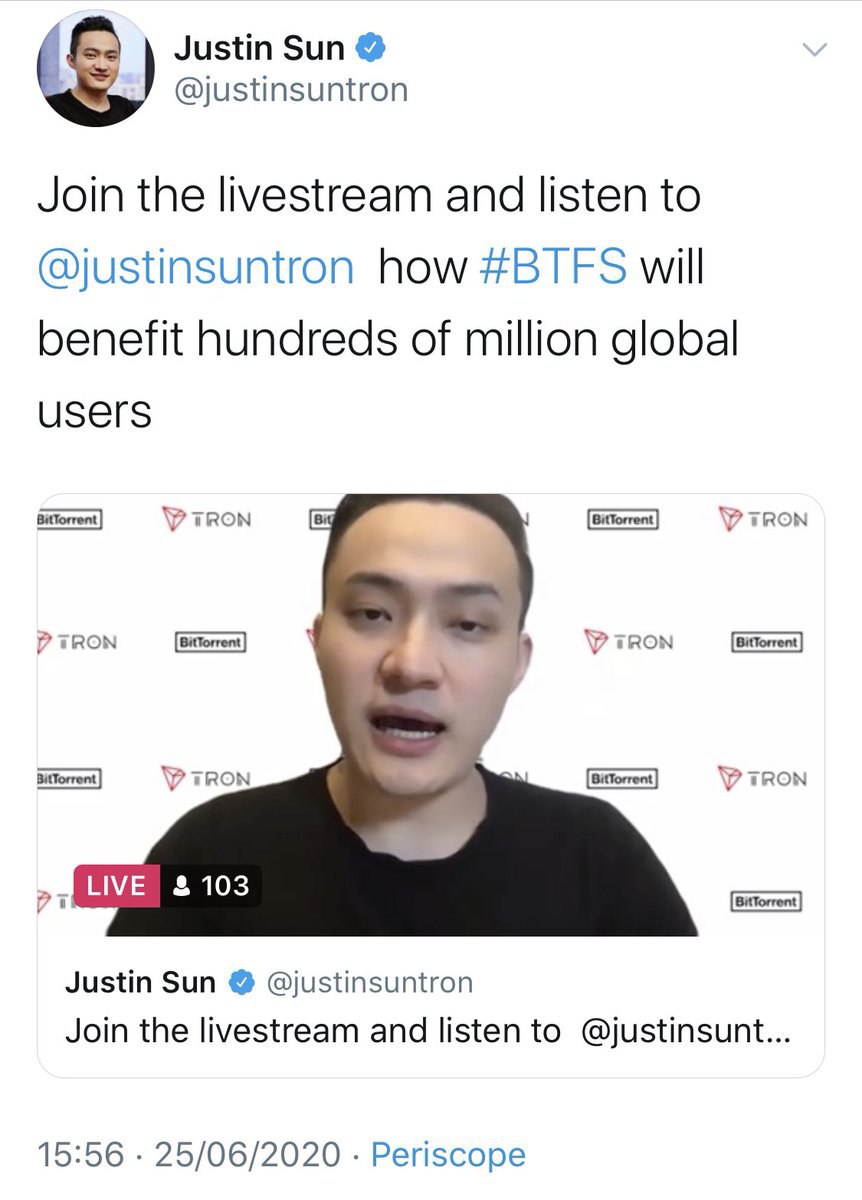Screen dimensions: 862x1200
Task: Open the Periscope source link
Action: [448, 1155]
